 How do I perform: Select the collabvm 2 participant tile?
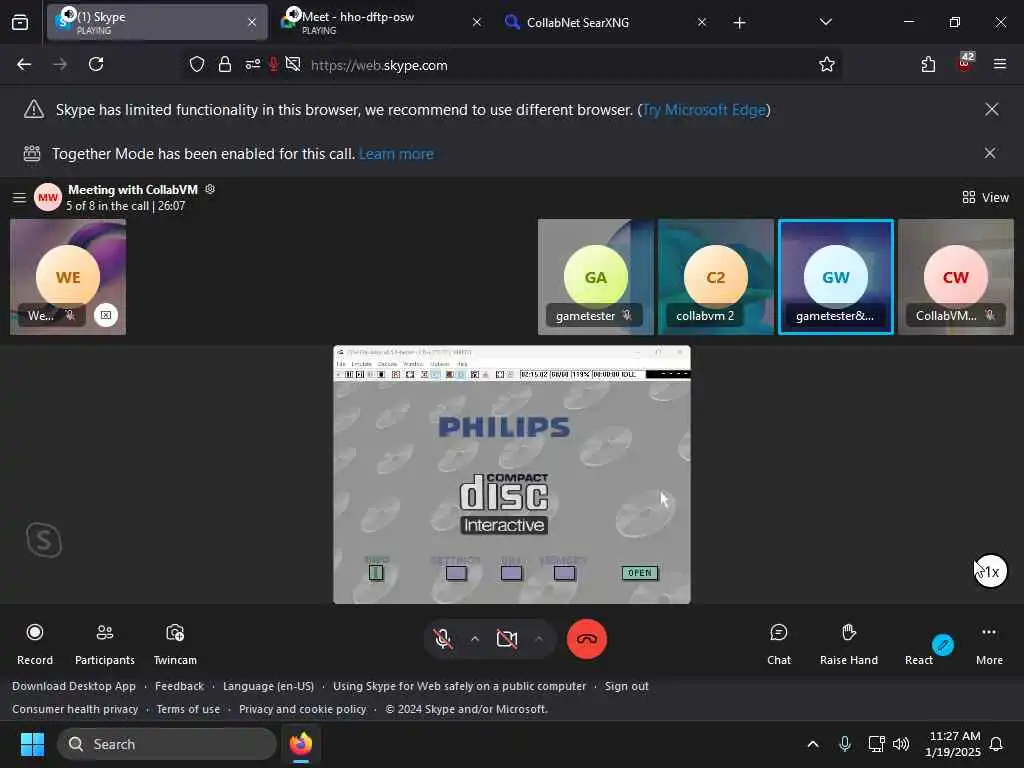(715, 277)
